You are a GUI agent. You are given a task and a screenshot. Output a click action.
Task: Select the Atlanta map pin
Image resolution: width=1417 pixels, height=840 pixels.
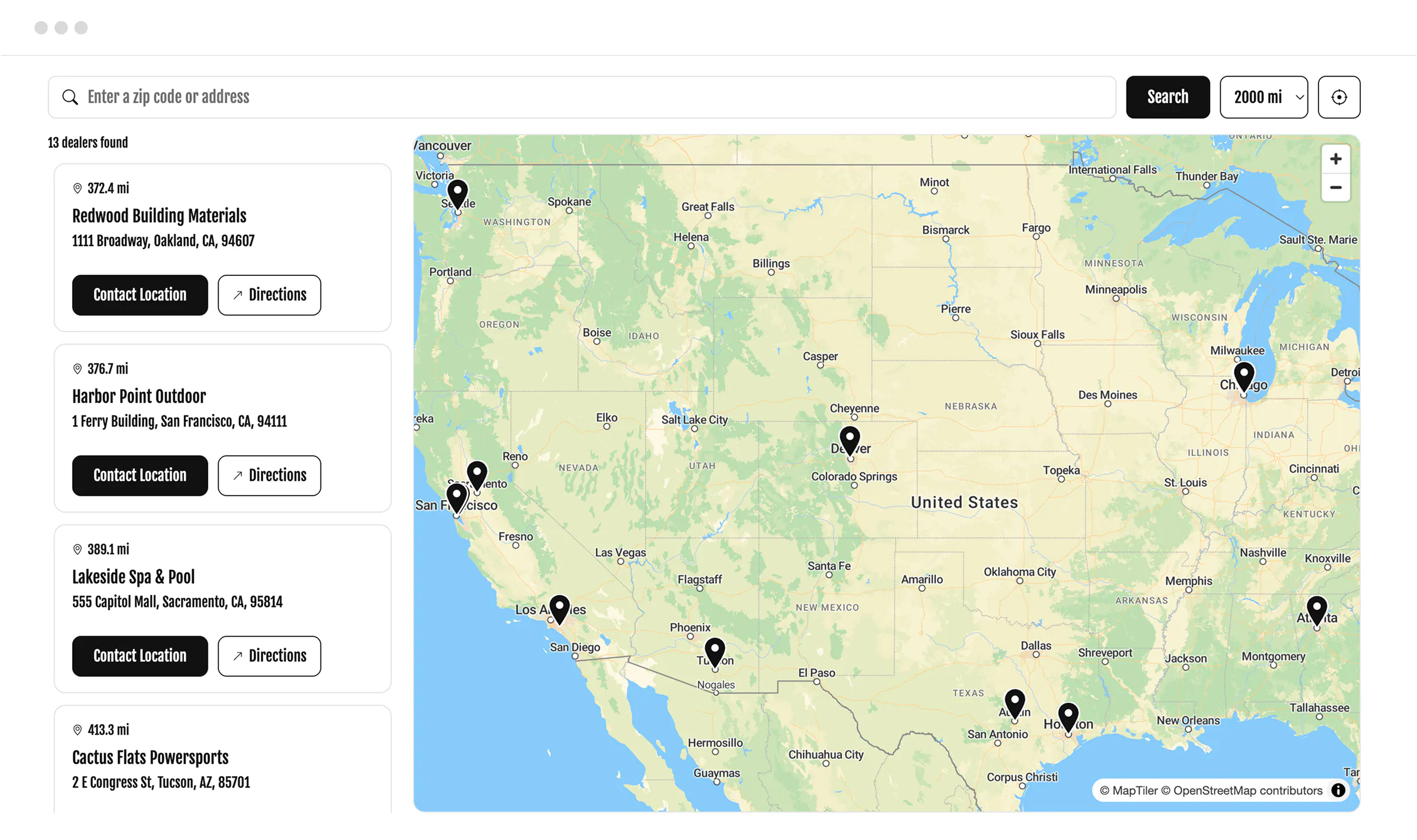[1316, 610]
